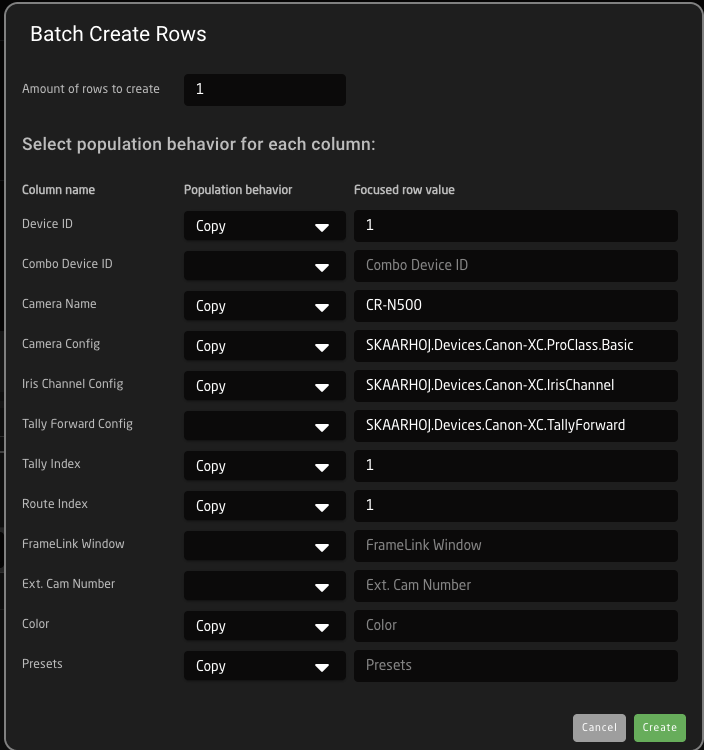Edit Color value field
The height and width of the screenshot is (750, 704).
(516, 626)
